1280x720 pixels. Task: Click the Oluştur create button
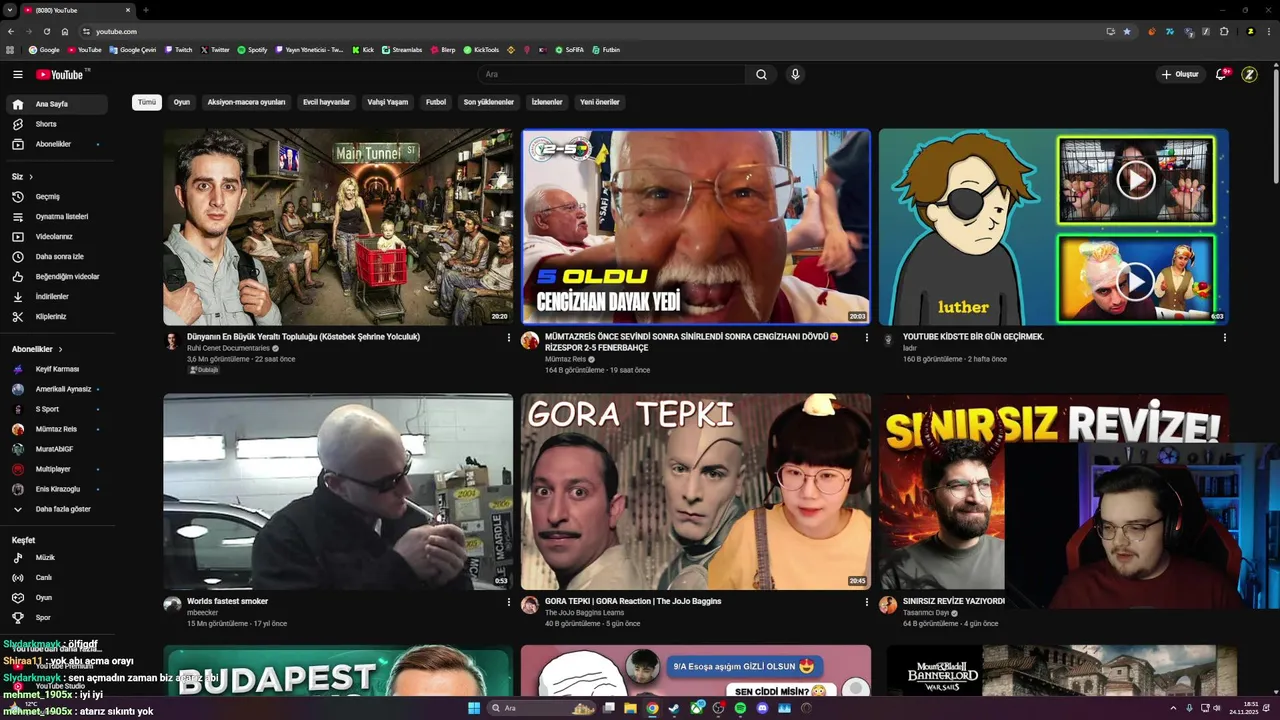(x=1180, y=74)
